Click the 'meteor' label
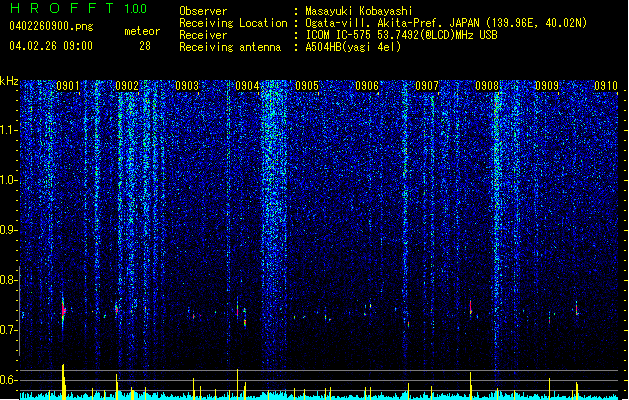The image size is (629, 400). (142, 31)
